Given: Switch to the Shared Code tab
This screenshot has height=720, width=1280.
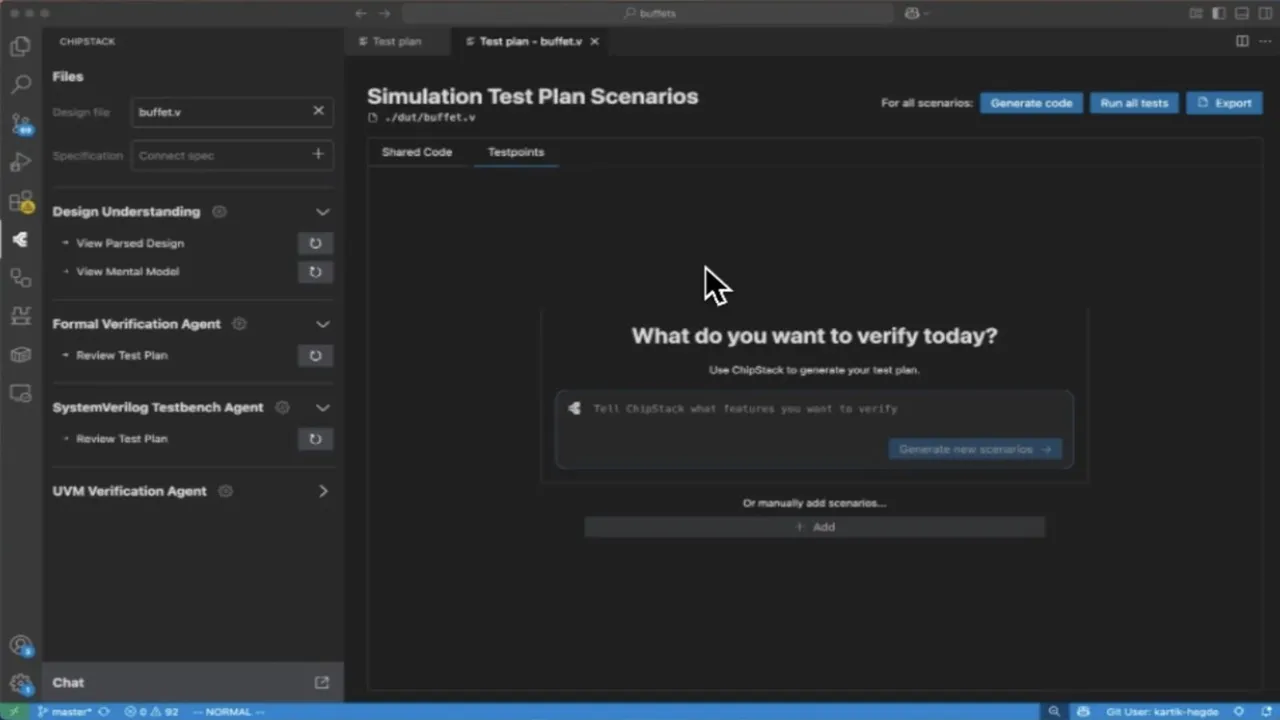Looking at the screenshot, I should coord(417,152).
